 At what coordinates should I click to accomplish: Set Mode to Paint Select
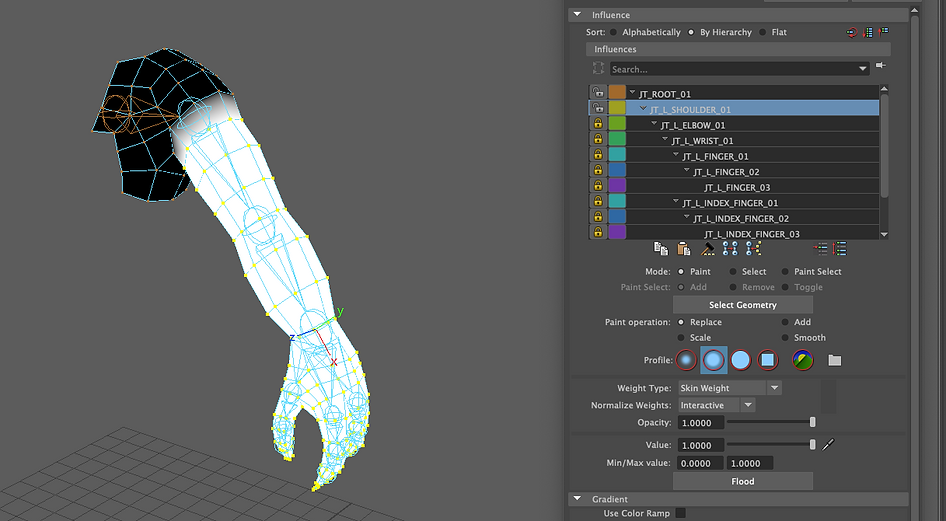[785, 271]
